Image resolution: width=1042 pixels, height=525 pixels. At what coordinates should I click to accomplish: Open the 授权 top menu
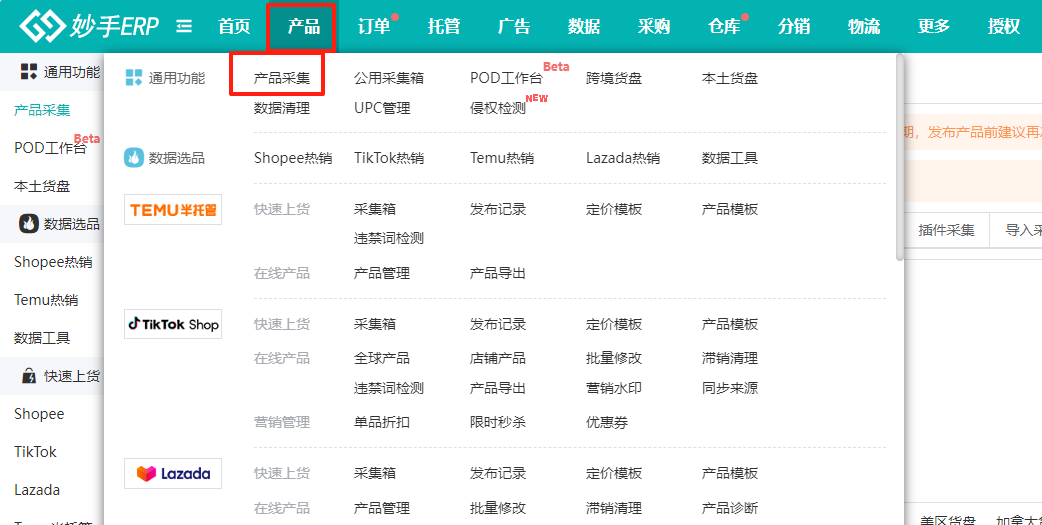click(x=1004, y=26)
